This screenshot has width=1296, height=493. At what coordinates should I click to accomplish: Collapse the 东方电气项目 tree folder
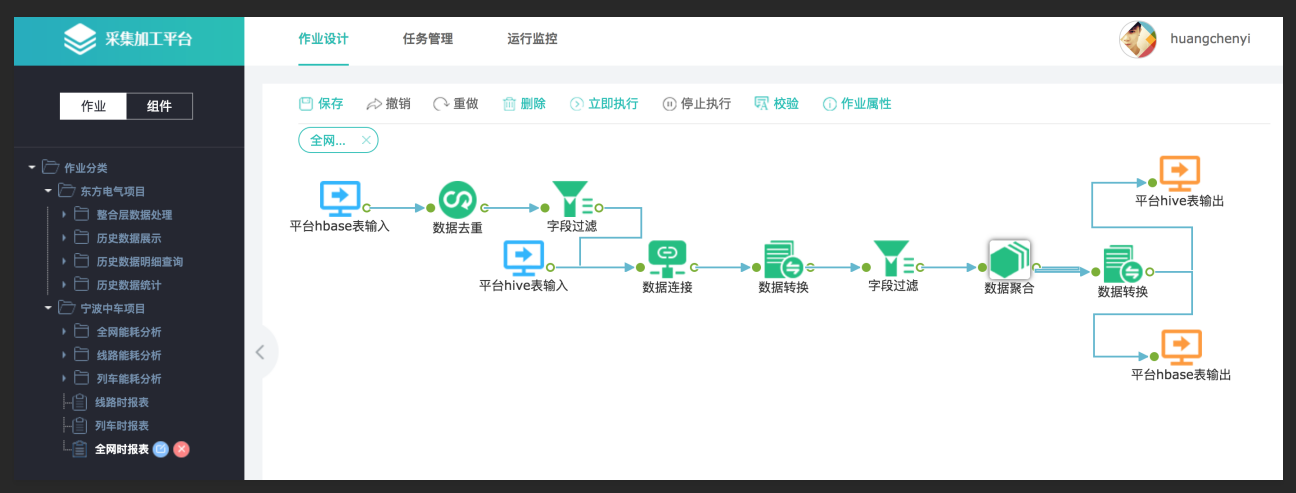[x=48, y=191]
